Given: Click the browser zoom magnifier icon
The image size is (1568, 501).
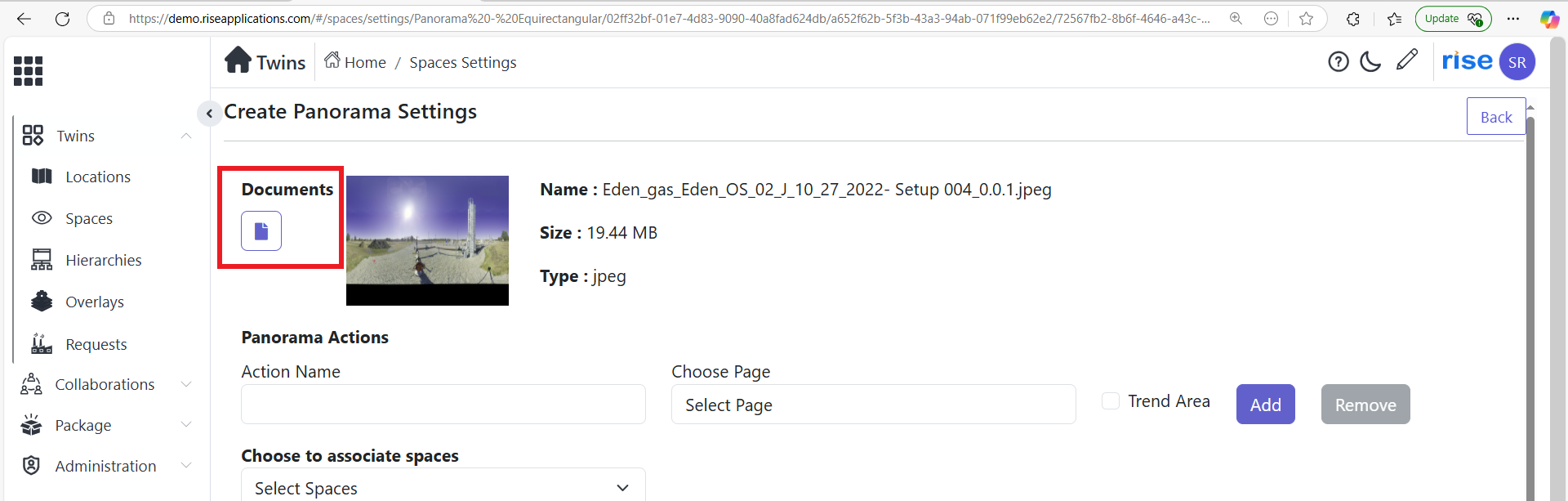Looking at the screenshot, I should pos(1236,18).
